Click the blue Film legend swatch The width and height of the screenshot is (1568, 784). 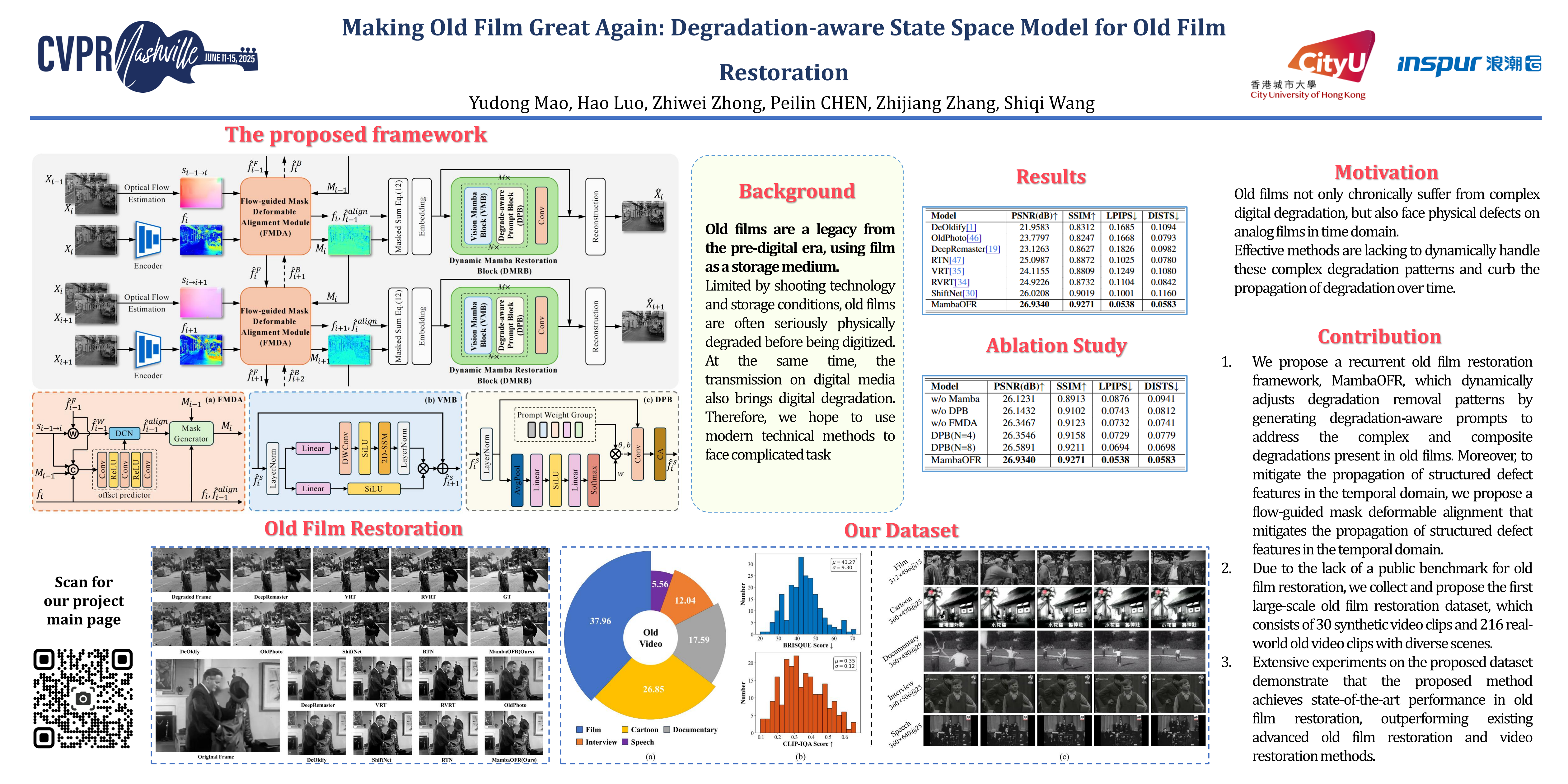(x=579, y=729)
